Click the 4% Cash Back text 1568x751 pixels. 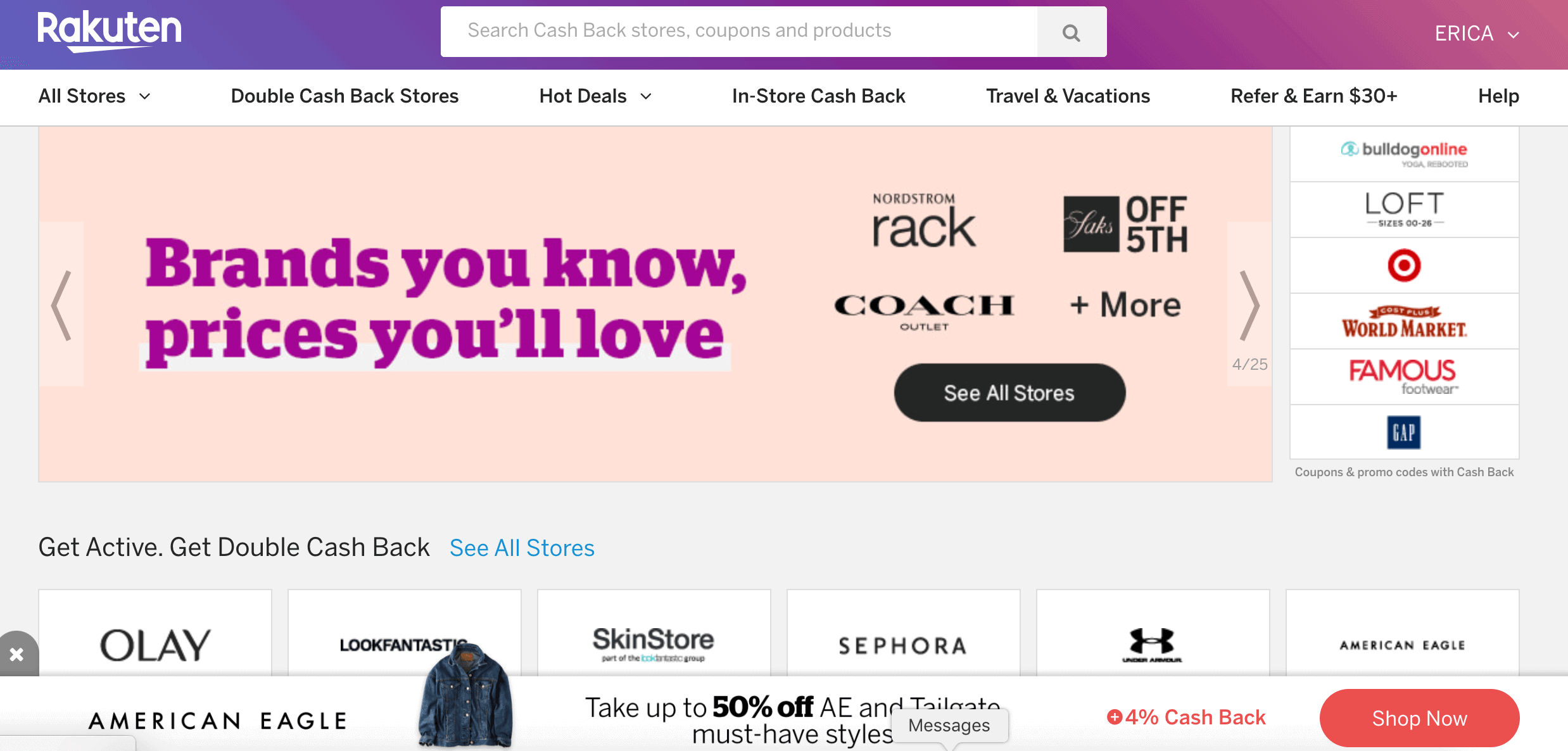(x=1186, y=717)
